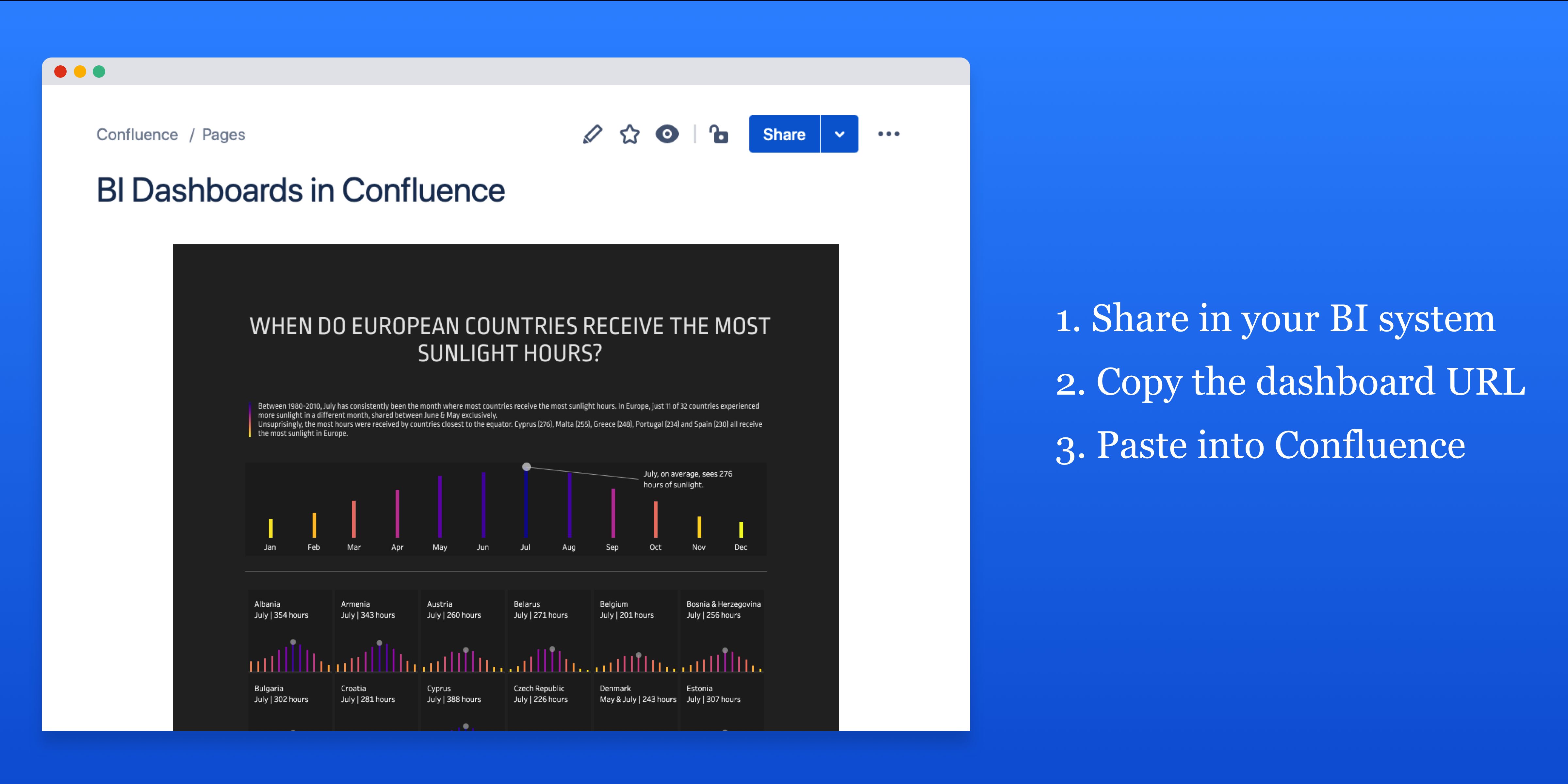Open the Confluence breadcrumb link
Image resolution: width=1568 pixels, height=784 pixels.
[137, 135]
